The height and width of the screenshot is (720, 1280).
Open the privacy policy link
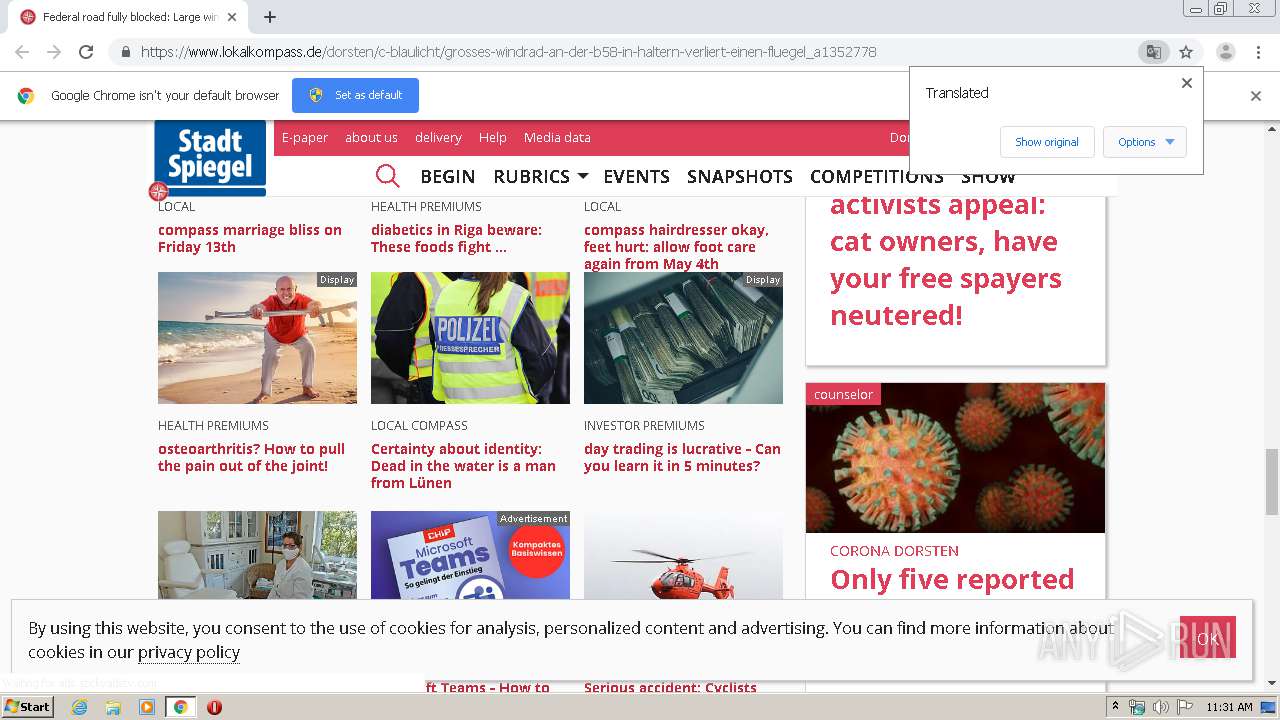pyautogui.click(x=189, y=652)
